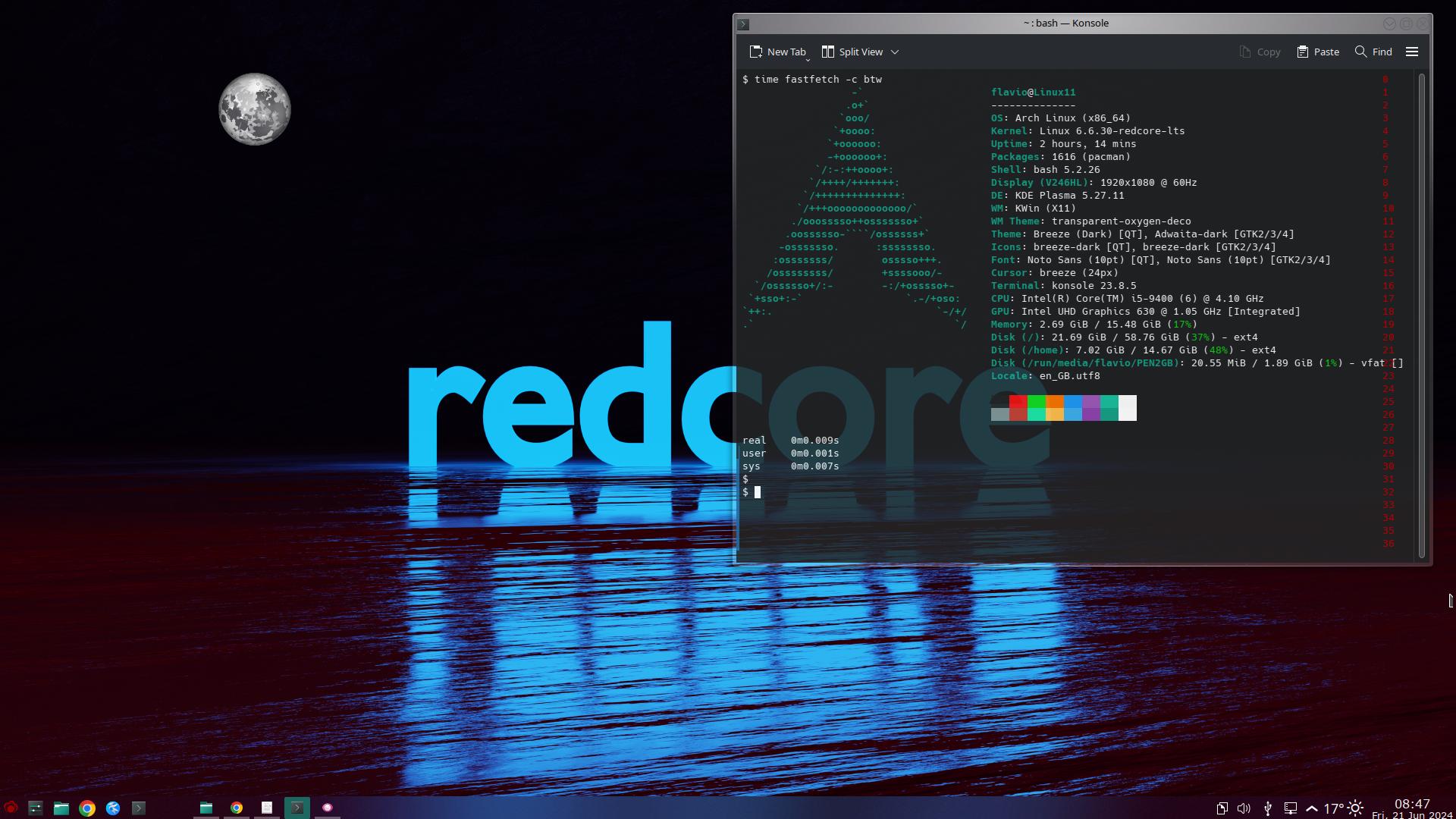Viewport: 1456px width, 819px height.
Task: Click the 'Disk (/): 21.69 GiB' line
Action: click(x=1125, y=337)
